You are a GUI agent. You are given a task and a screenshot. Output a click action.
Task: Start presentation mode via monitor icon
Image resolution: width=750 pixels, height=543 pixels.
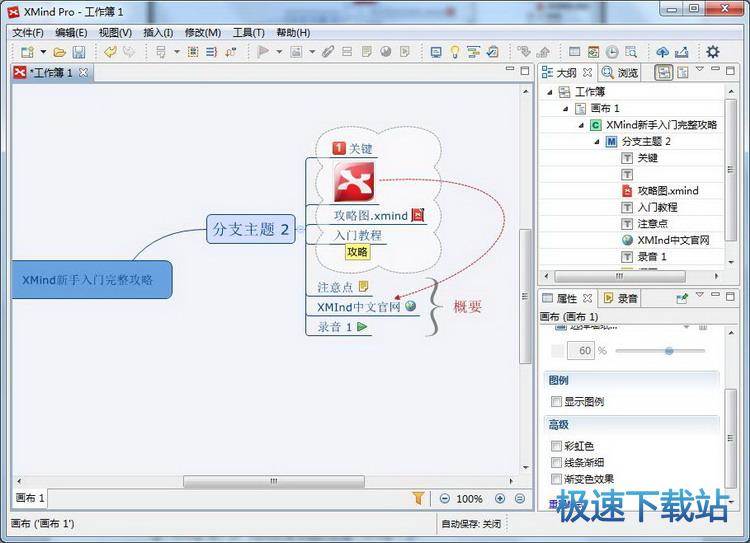coord(436,52)
